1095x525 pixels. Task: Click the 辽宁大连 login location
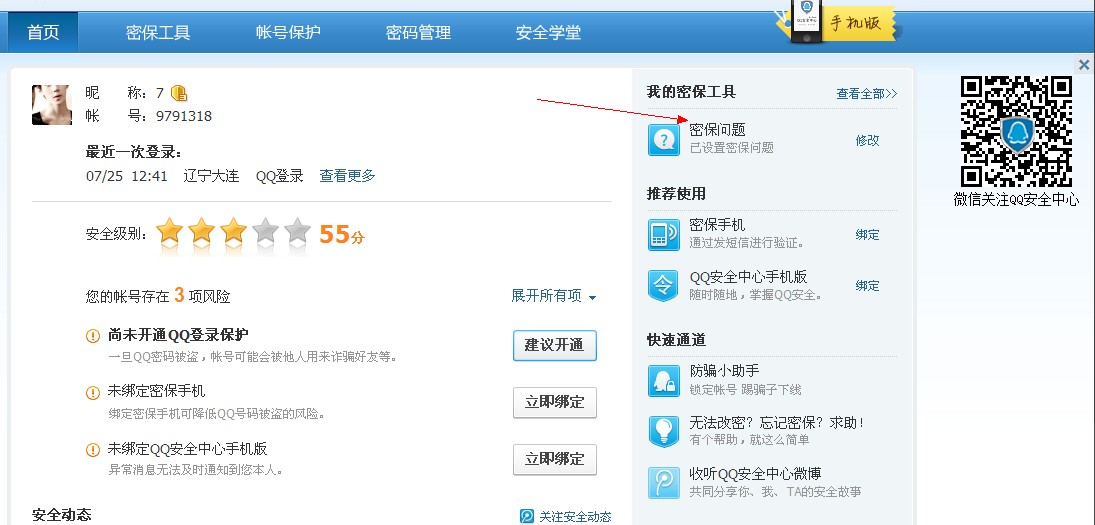[x=211, y=176]
